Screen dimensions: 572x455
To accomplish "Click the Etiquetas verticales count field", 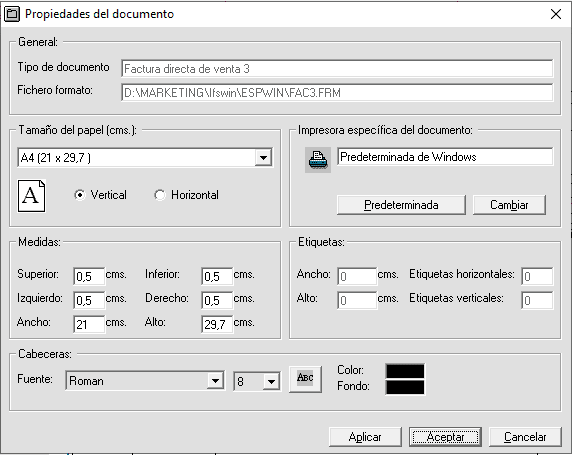I will pyautogui.click(x=537, y=300).
